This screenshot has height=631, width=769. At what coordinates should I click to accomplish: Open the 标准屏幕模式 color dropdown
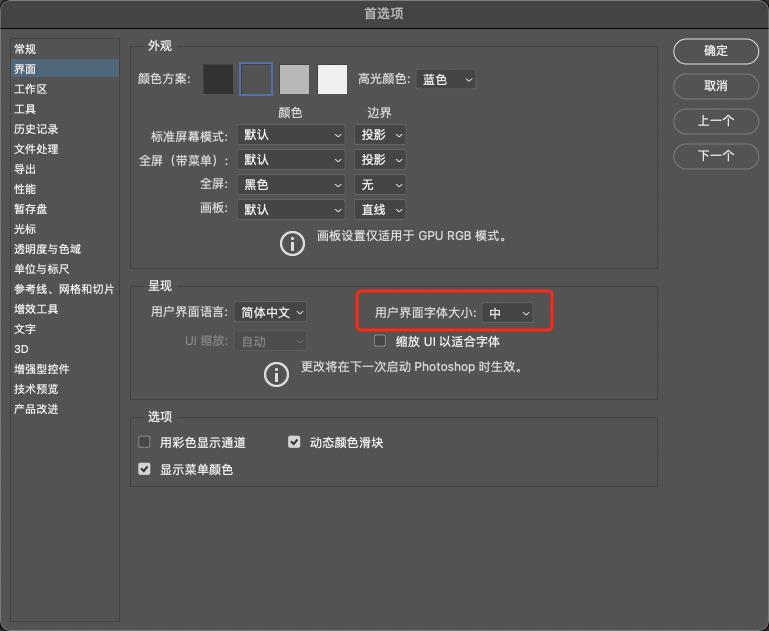tap(291, 135)
